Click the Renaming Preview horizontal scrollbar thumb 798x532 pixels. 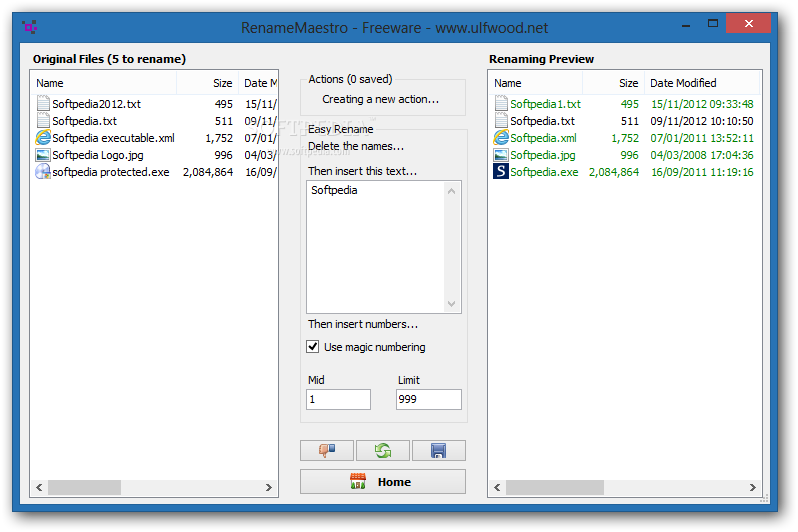[x=555, y=487]
